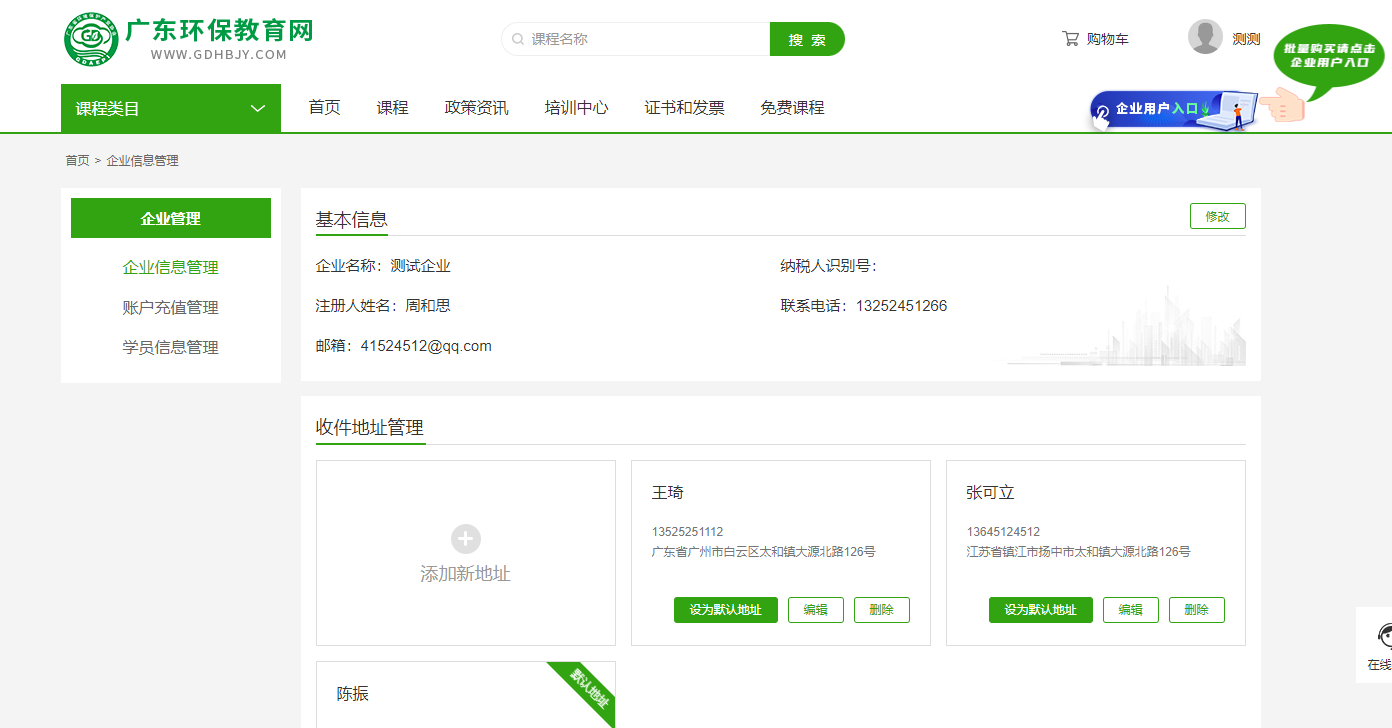The width and height of the screenshot is (1392, 728).
Task: Click the 课程名称 search input field
Action: [x=645, y=39]
